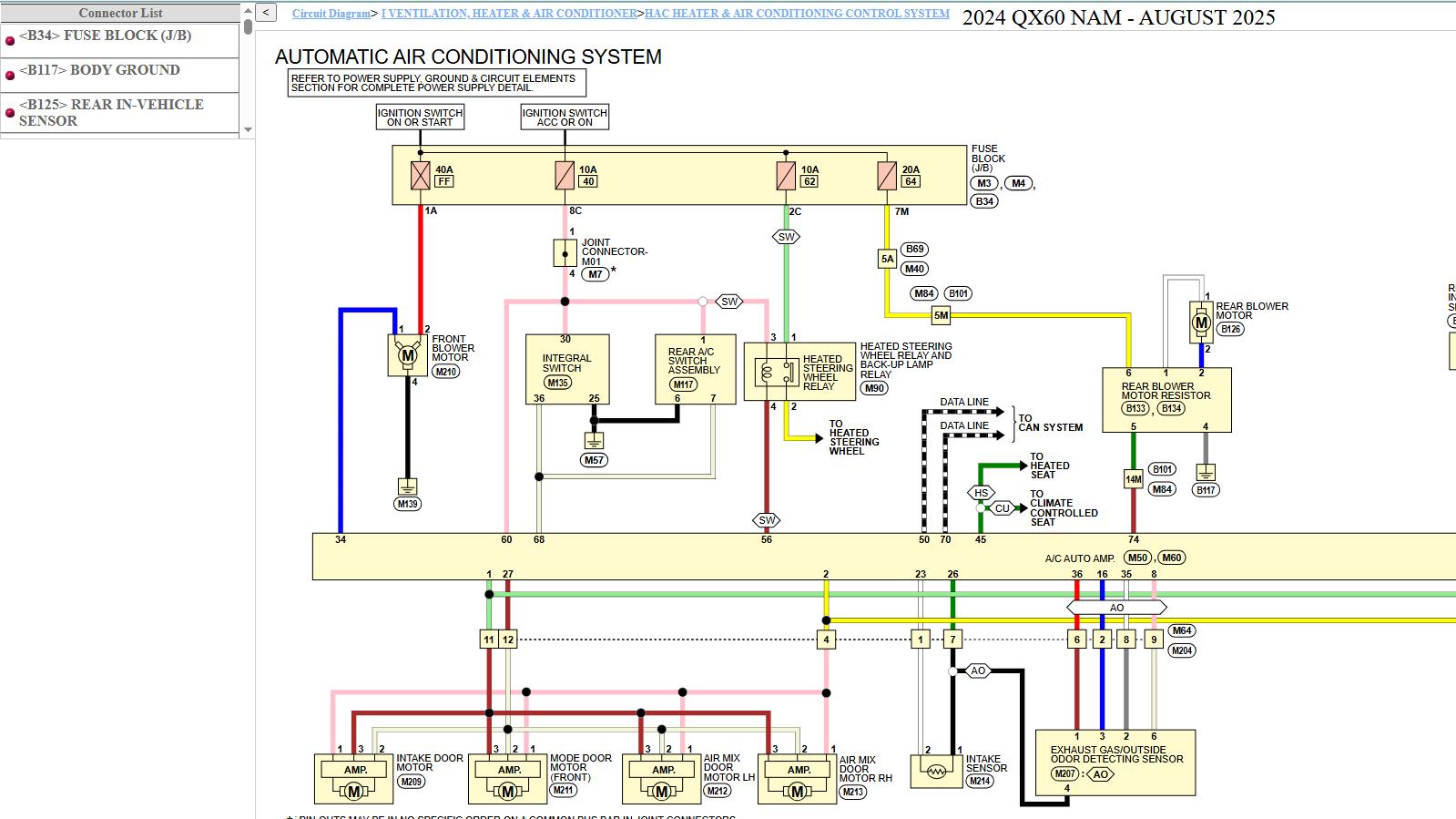The image size is (1456, 819).
Task: Click the M214 intake sensor connector label
Action: 980,781
